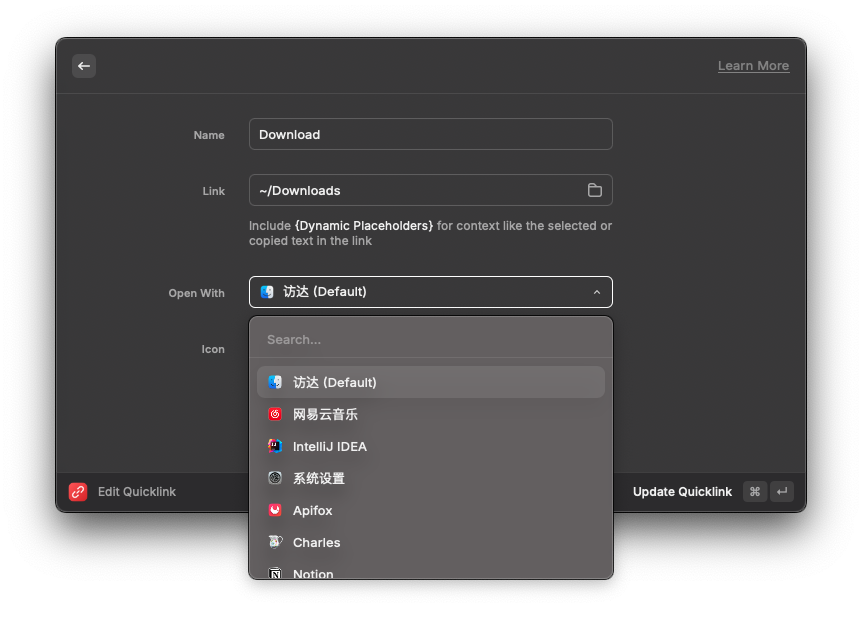This screenshot has width=862, height=619.
Task: Click the Search field in app list
Action: point(430,340)
